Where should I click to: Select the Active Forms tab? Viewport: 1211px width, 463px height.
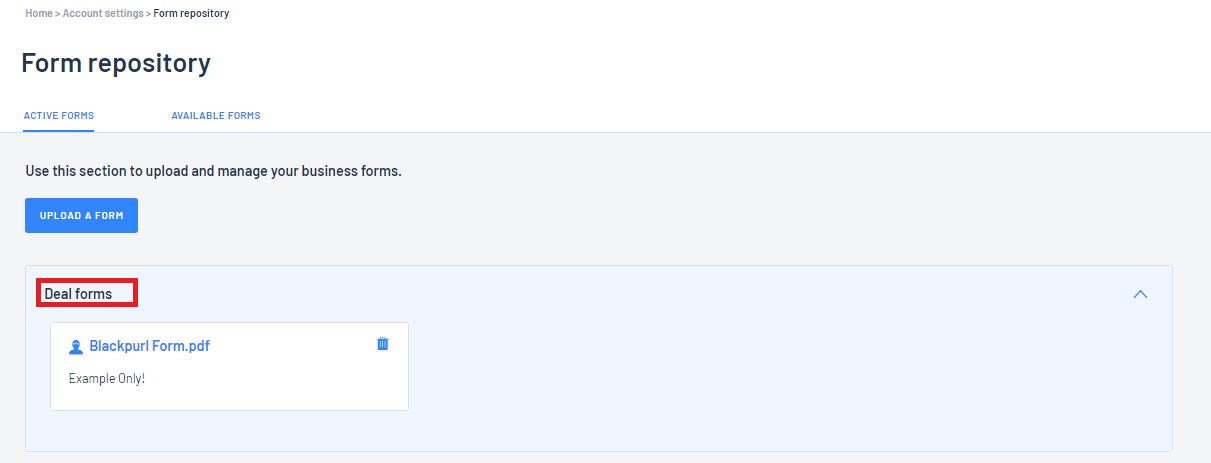click(x=59, y=116)
